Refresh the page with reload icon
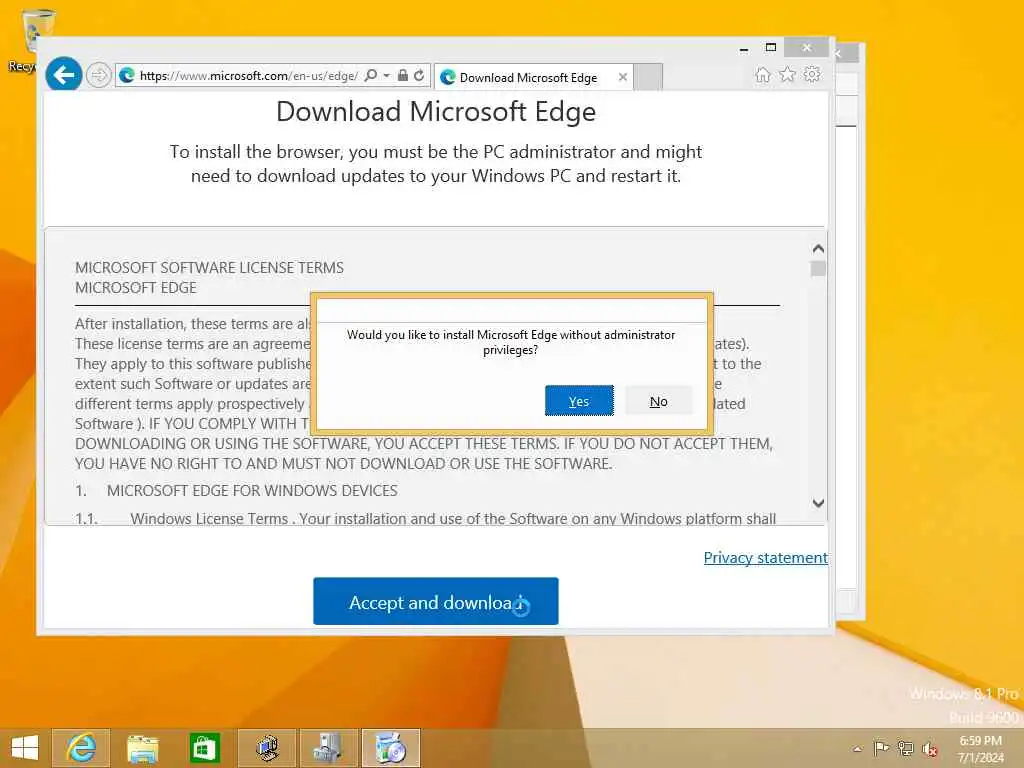Screen dimensions: 1024x768 419,76
